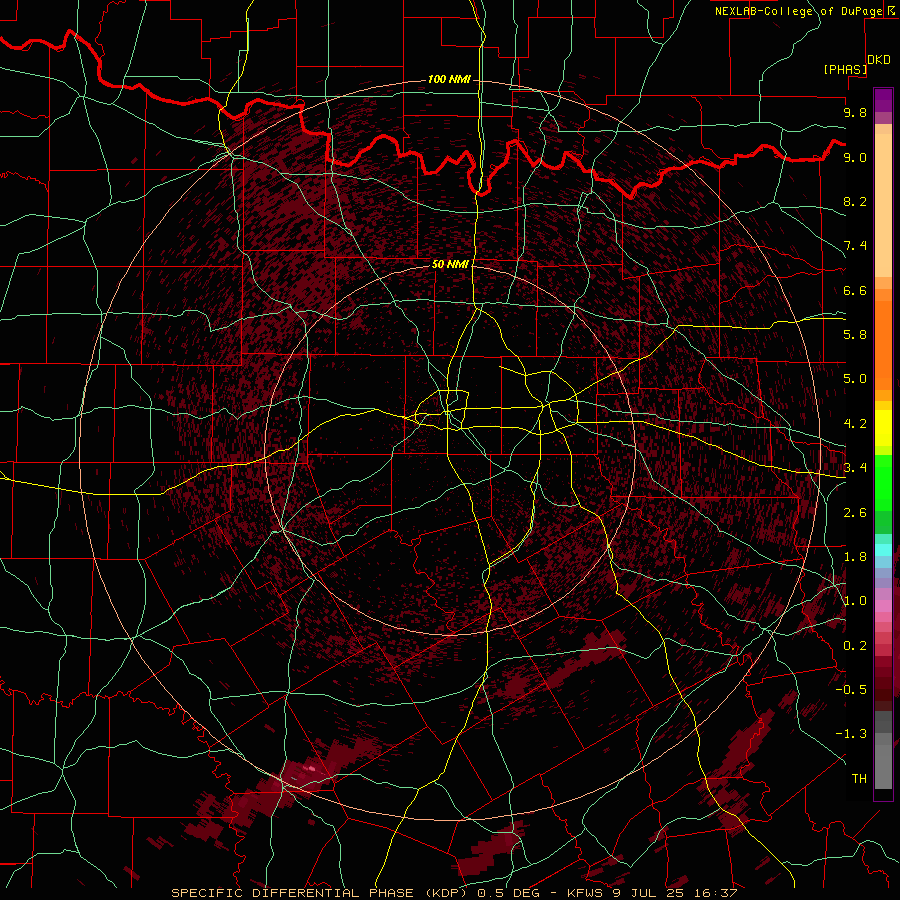
Task: Click the 8.2 value on color scale
Action: pos(855,201)
